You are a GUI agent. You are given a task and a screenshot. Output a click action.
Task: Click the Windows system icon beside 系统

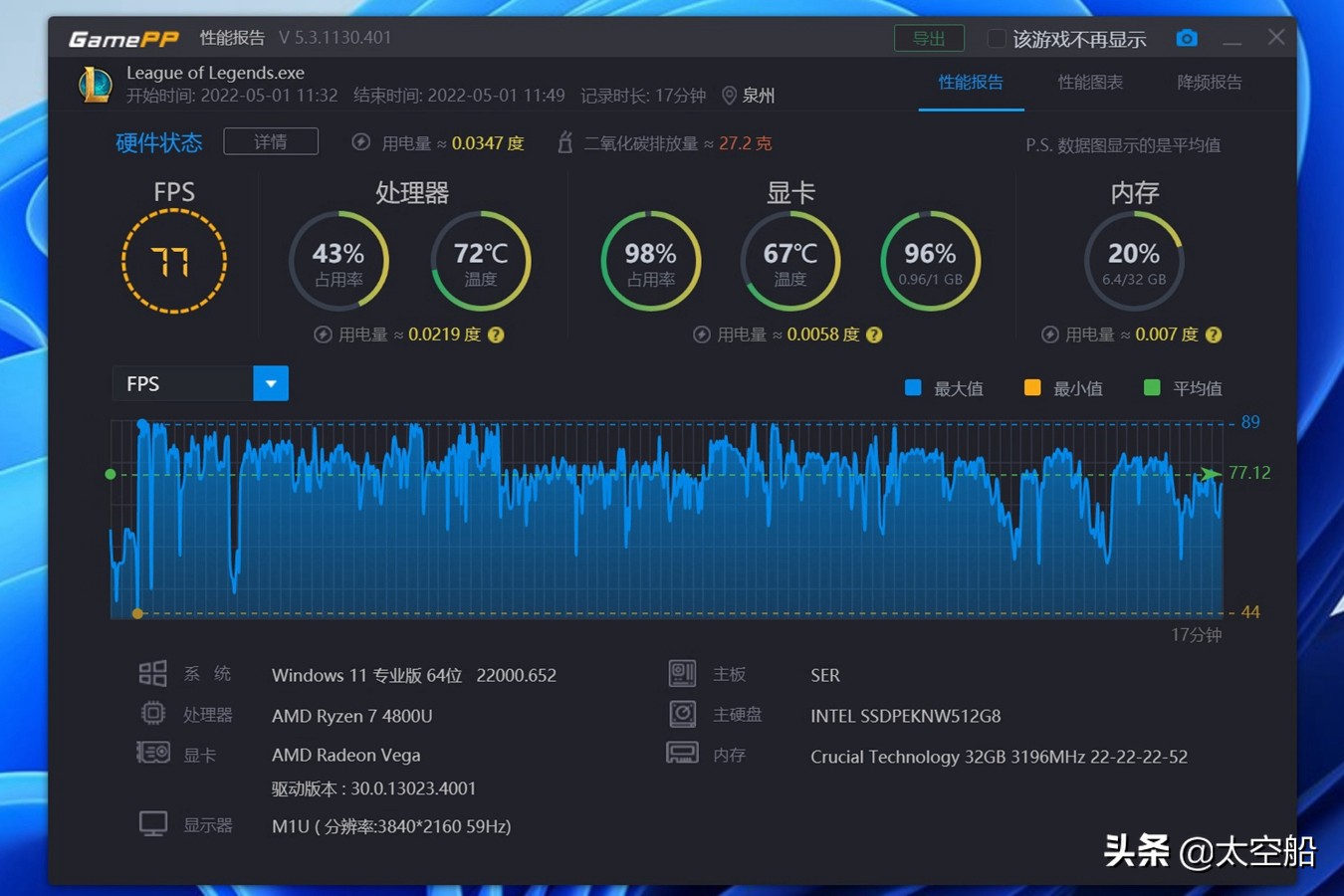tap(152, 674)
